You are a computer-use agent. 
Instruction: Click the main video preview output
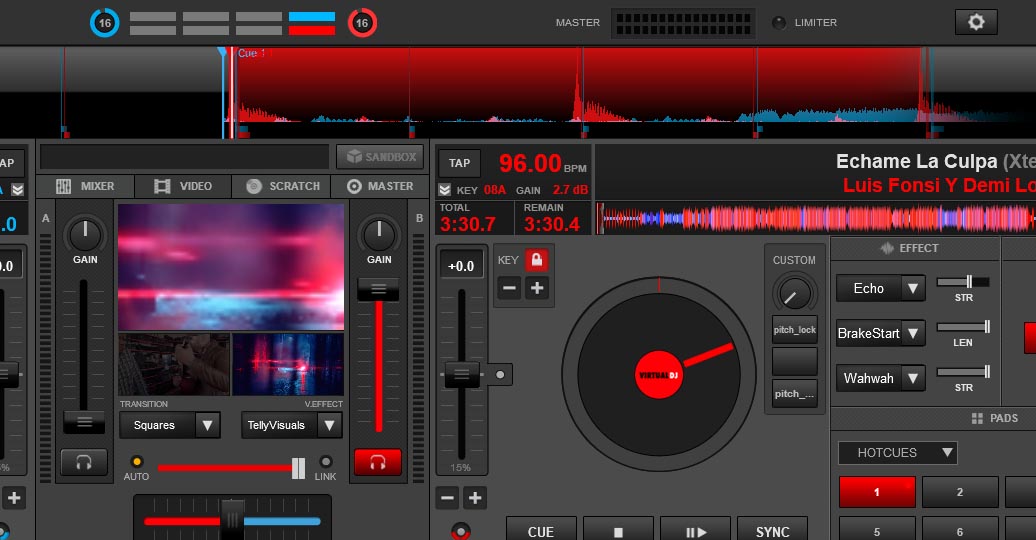coord(231,267)
